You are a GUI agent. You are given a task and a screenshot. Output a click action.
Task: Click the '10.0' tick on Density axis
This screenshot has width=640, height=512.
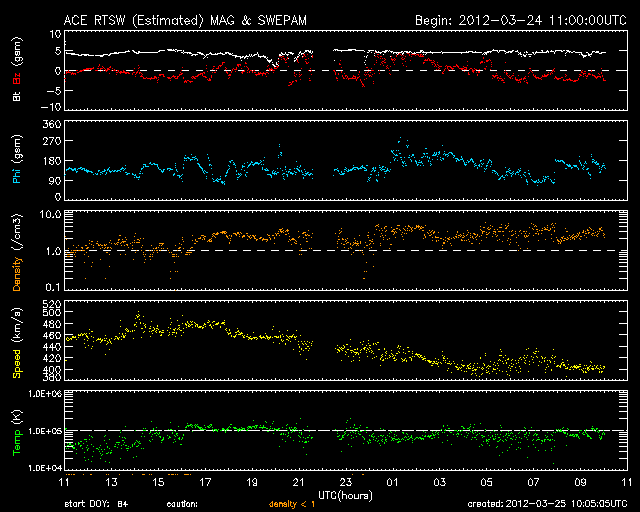coord(50,214)
